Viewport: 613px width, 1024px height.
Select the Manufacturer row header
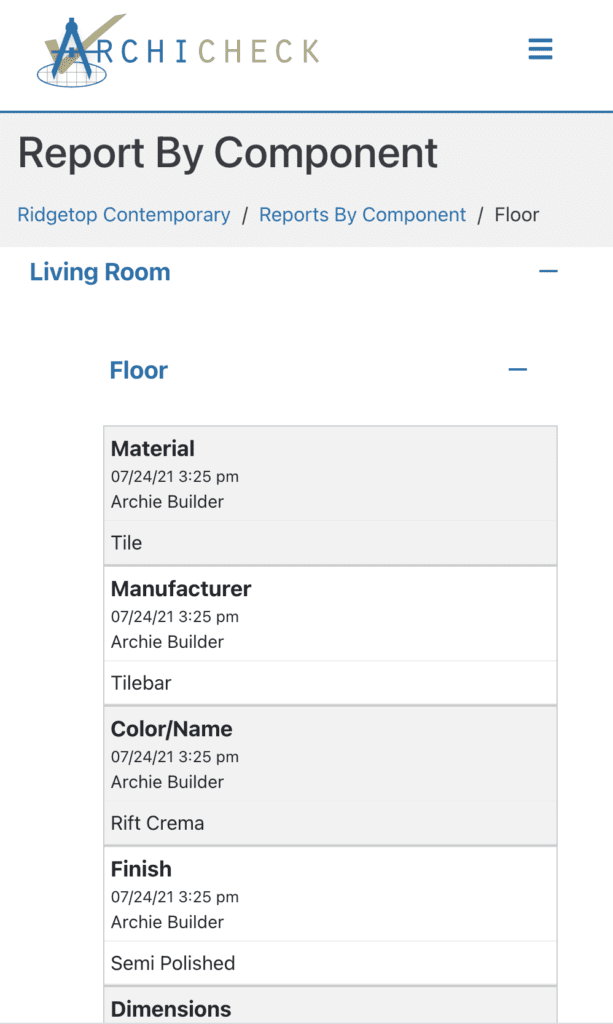(x=181, y=589)
